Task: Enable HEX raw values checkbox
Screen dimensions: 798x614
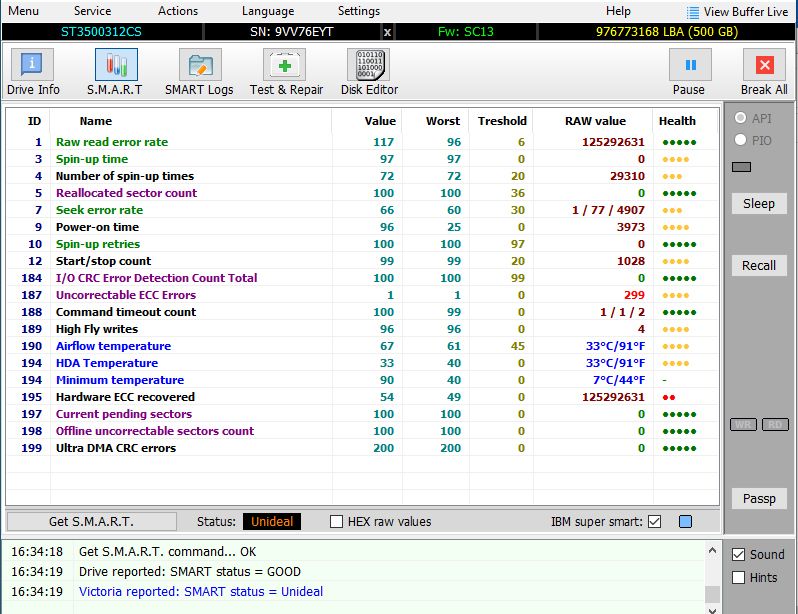Action: (336, 521)
